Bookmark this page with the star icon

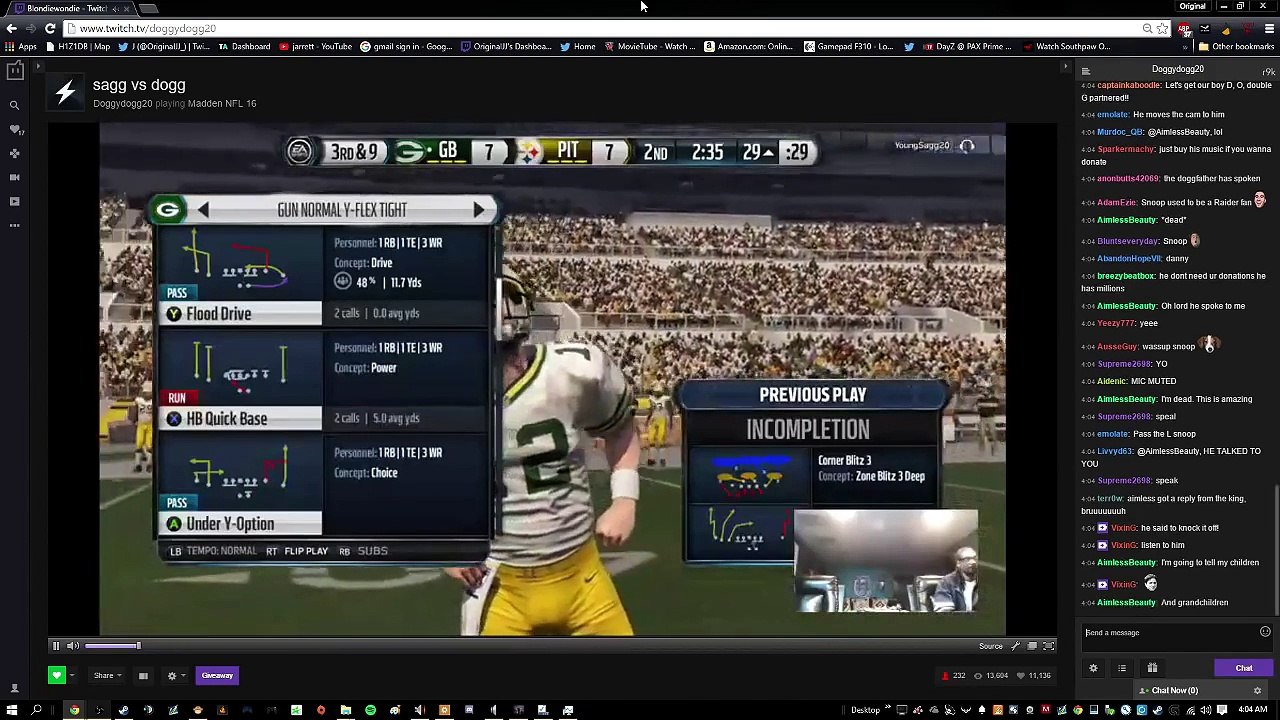[1162, 28]
